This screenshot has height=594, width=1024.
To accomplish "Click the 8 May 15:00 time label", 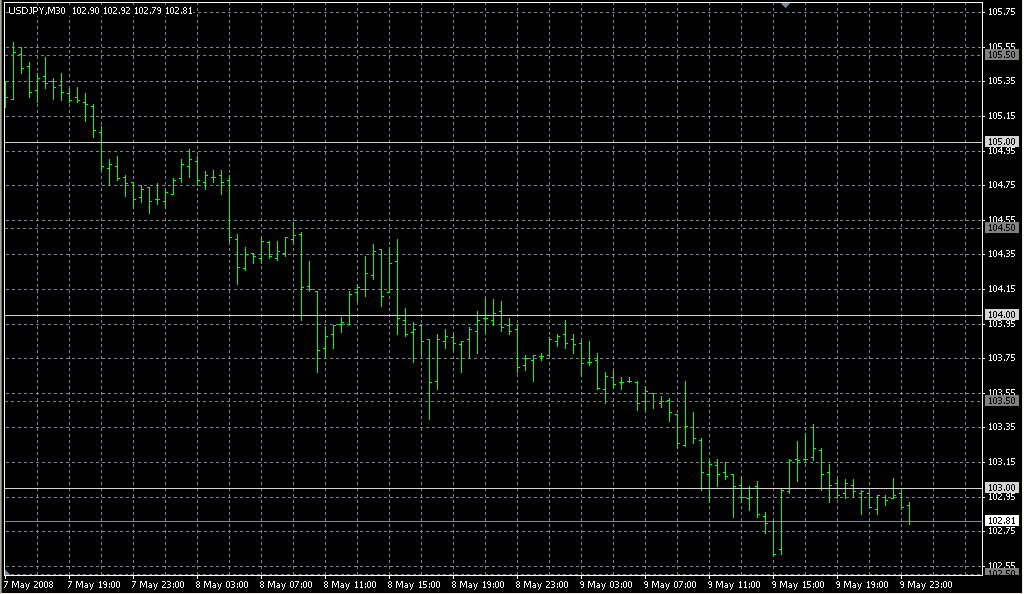I will point(413,584).
